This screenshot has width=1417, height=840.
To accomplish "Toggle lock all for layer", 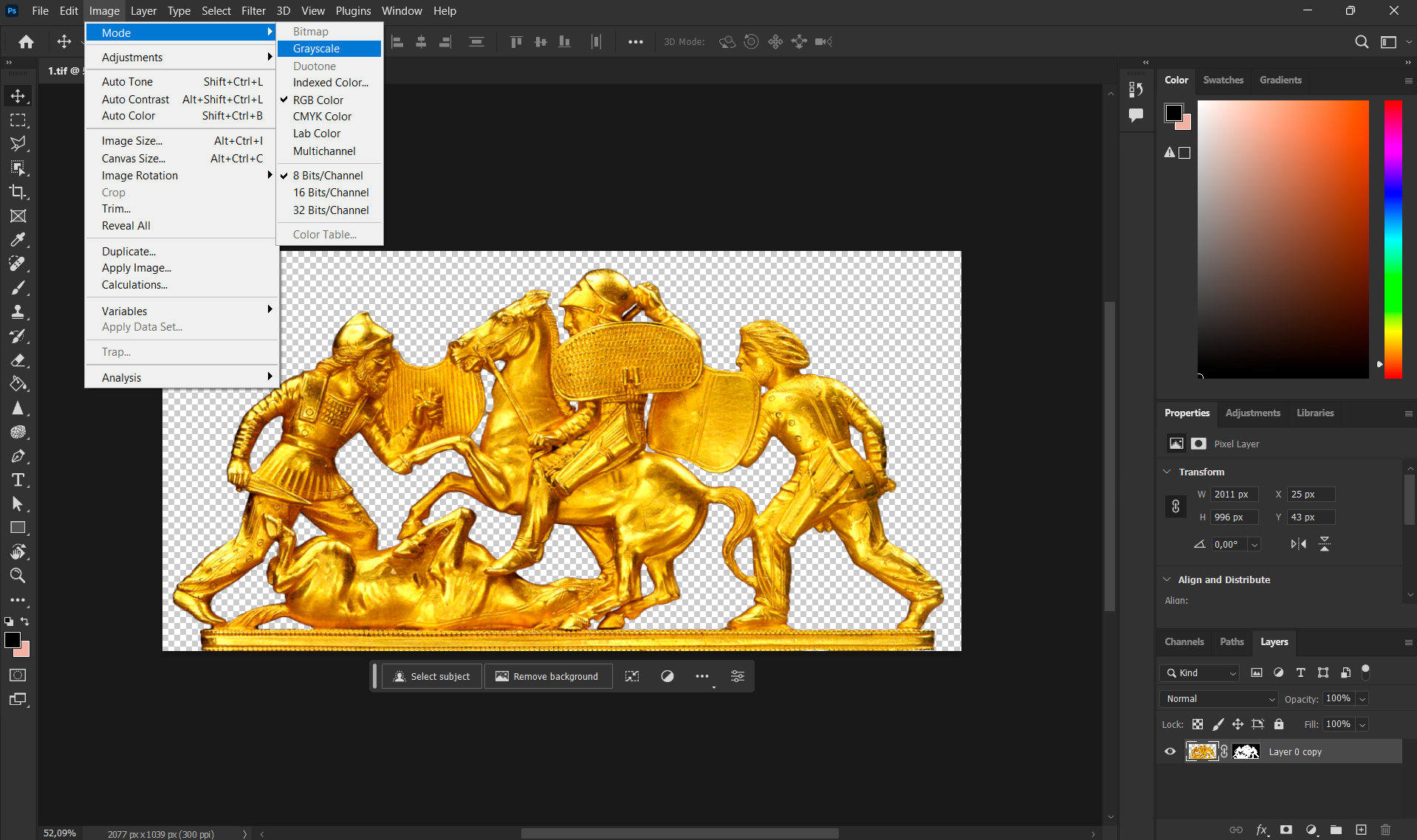I will [x=1279, y=724].
